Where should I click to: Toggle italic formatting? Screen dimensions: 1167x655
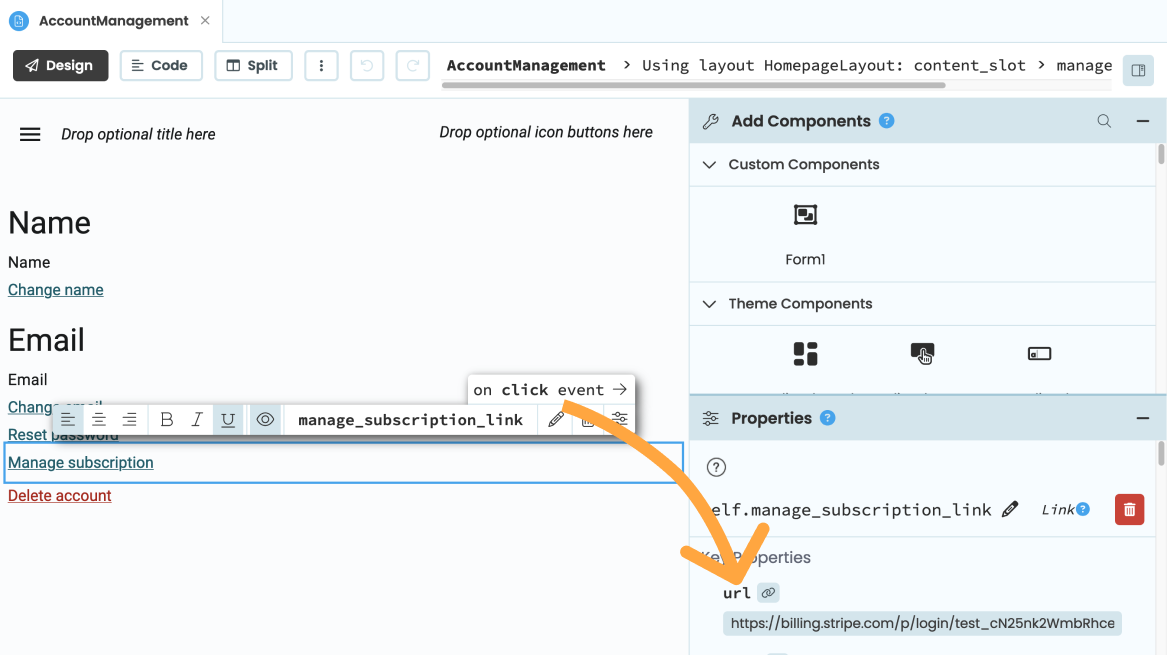click(x=197, y=420)
